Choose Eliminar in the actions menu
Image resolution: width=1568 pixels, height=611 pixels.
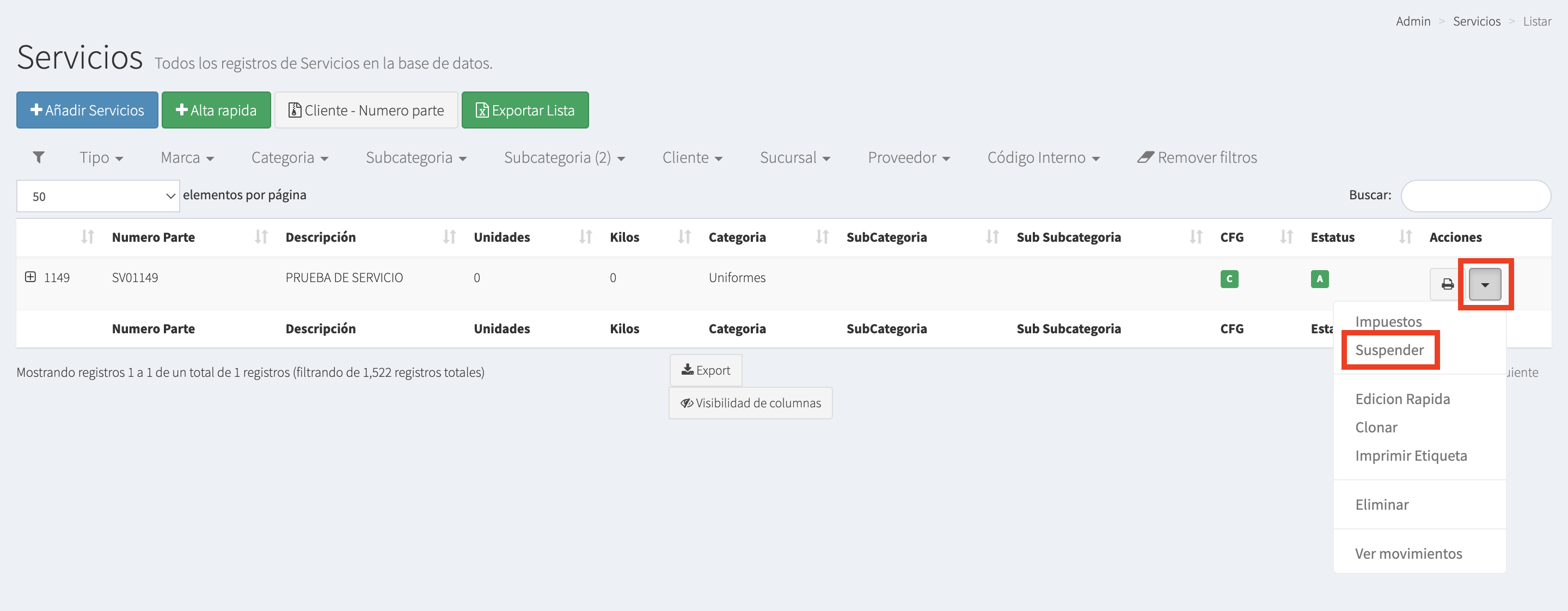point(1382,504)
